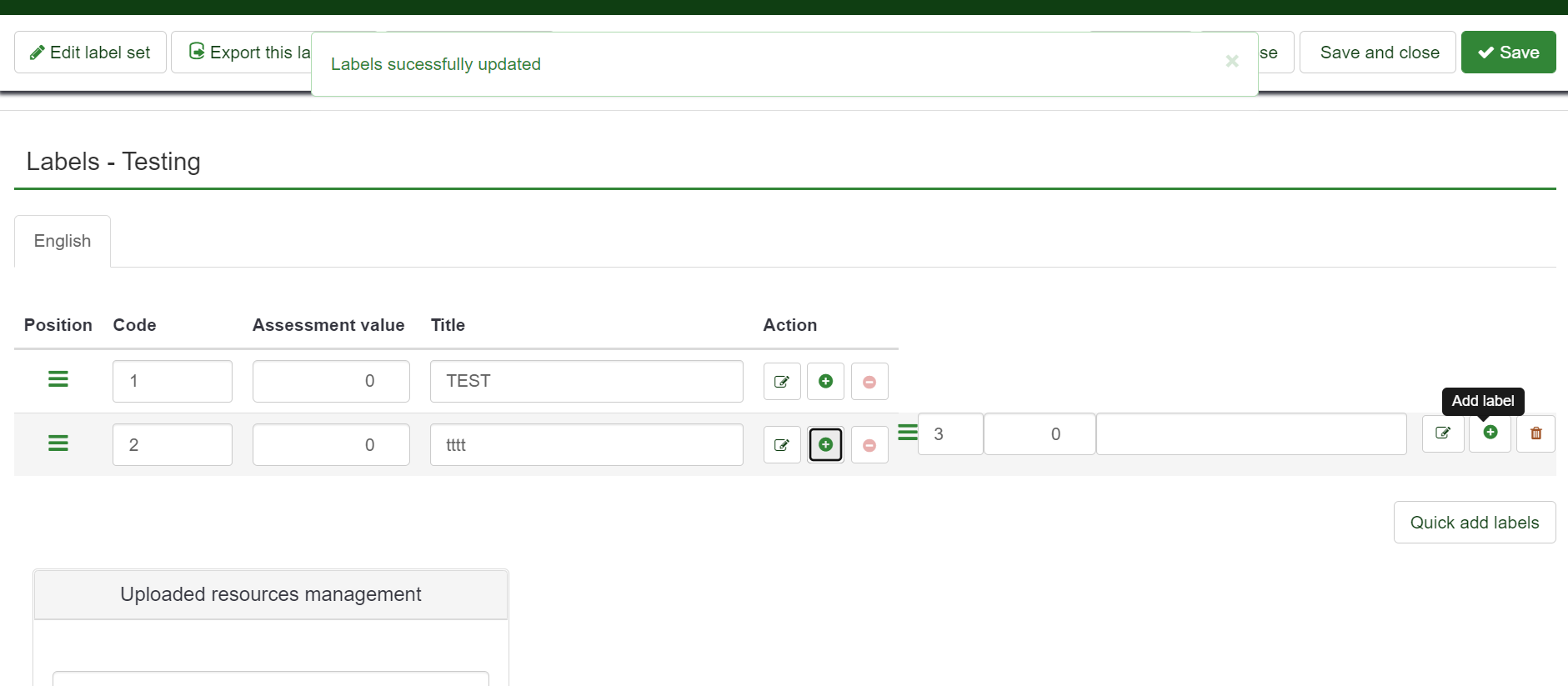Screen dimensions: 1568x686
Task: Click the drag handle for tttt row
Action: tap(58, 443)
